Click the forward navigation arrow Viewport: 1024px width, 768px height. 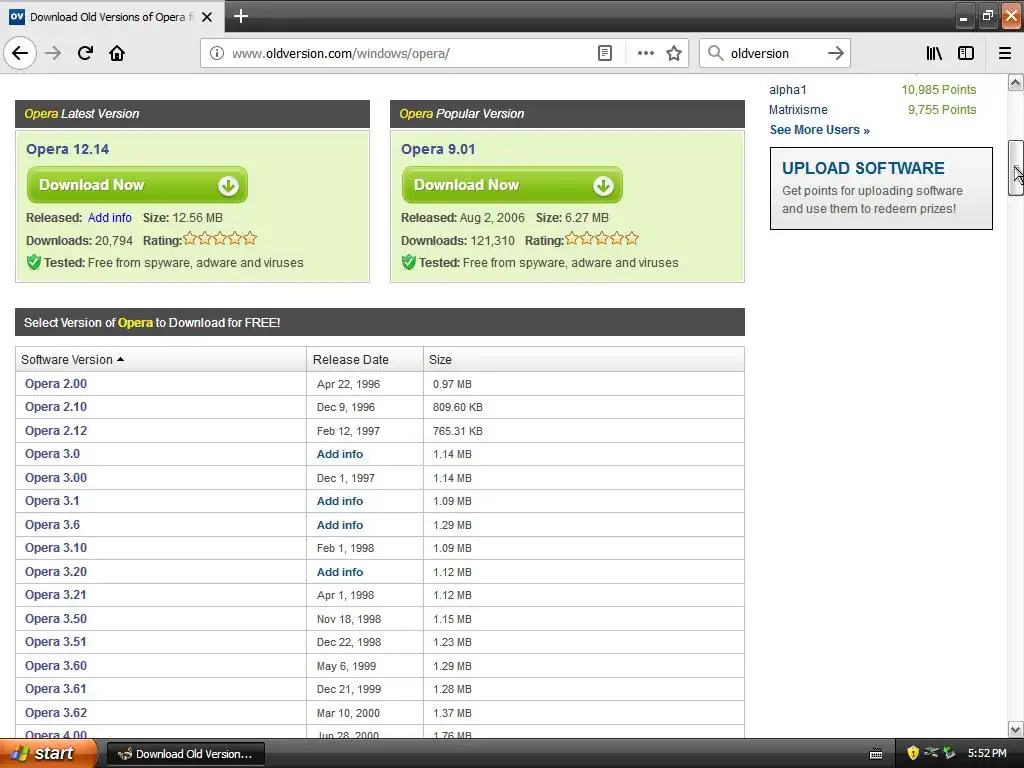pos(54,53)
